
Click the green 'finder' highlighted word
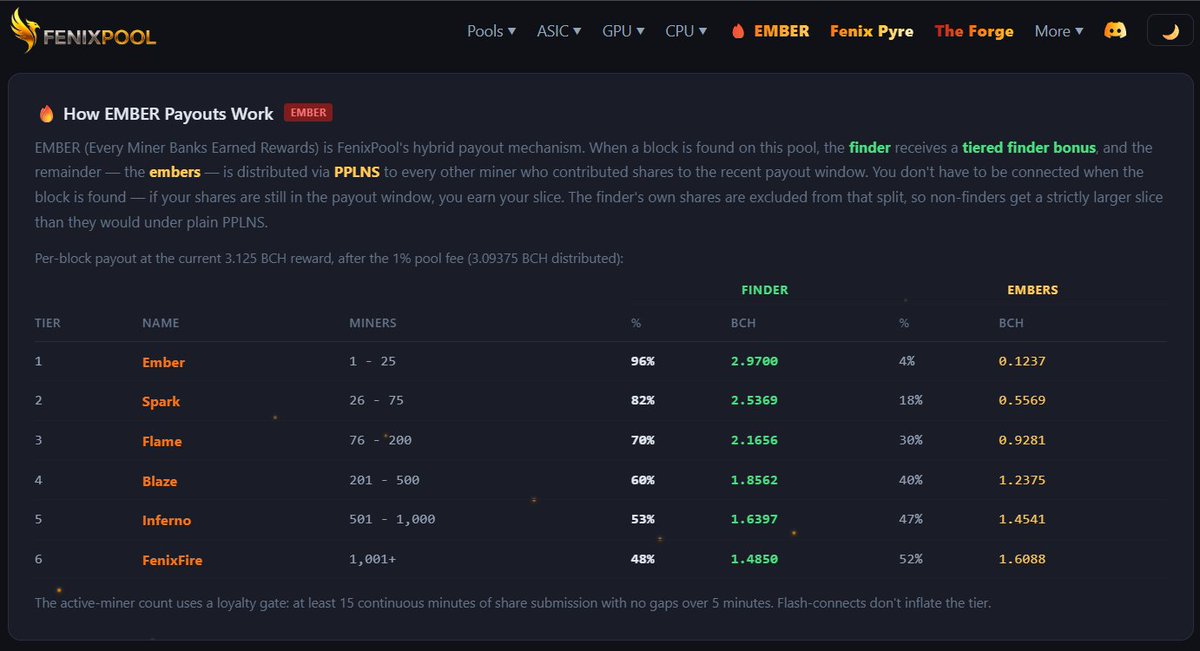(x=870, y=147)
